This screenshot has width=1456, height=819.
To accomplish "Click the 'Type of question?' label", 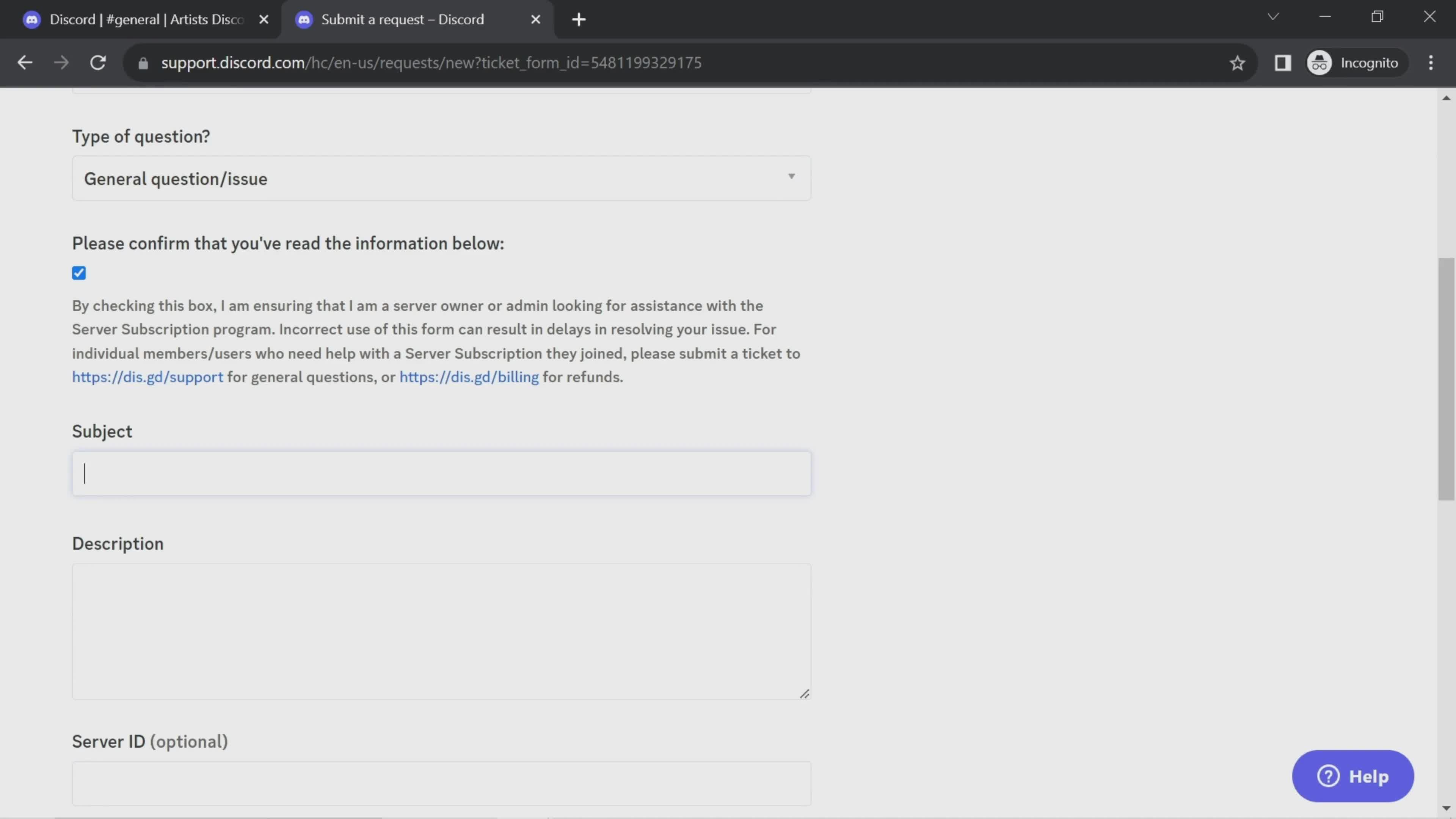I will pyautogui.click(x=141, y=136).
